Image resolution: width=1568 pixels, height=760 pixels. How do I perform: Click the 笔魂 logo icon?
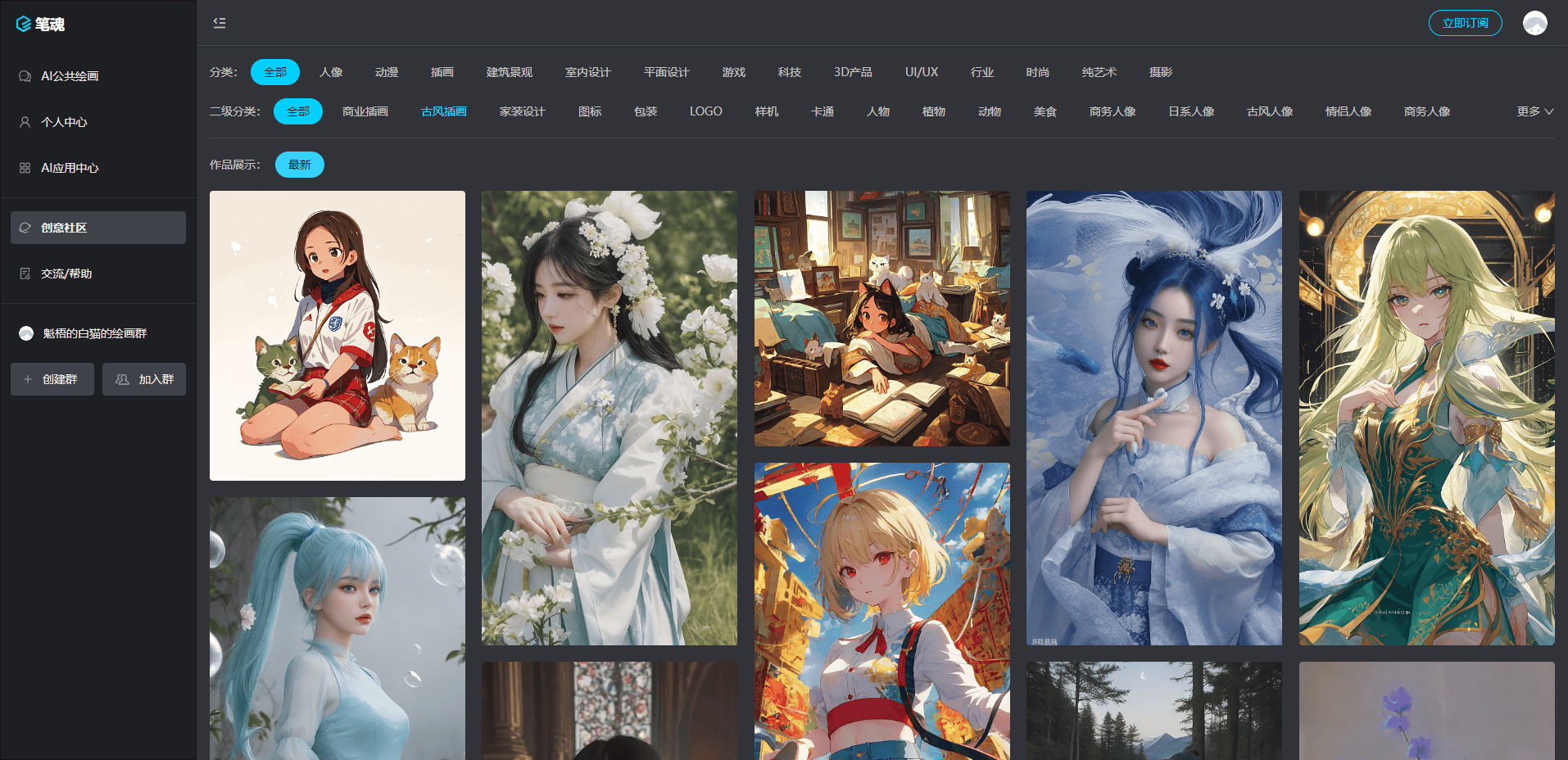(x=22, y=23)
